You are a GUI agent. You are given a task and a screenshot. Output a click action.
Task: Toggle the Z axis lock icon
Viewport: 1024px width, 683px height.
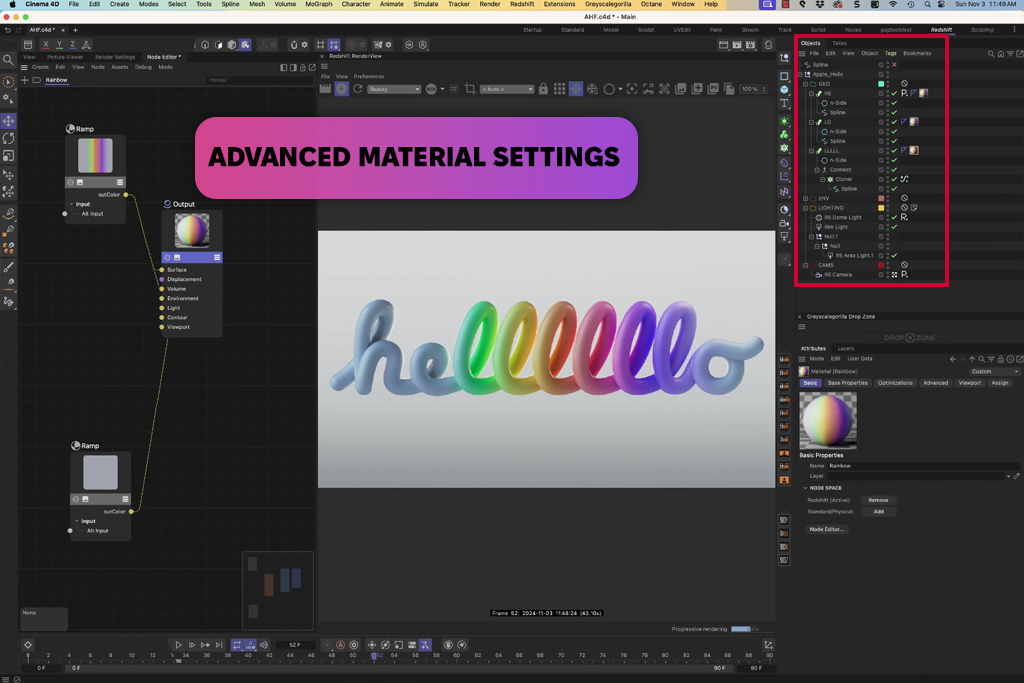[72, 44]
